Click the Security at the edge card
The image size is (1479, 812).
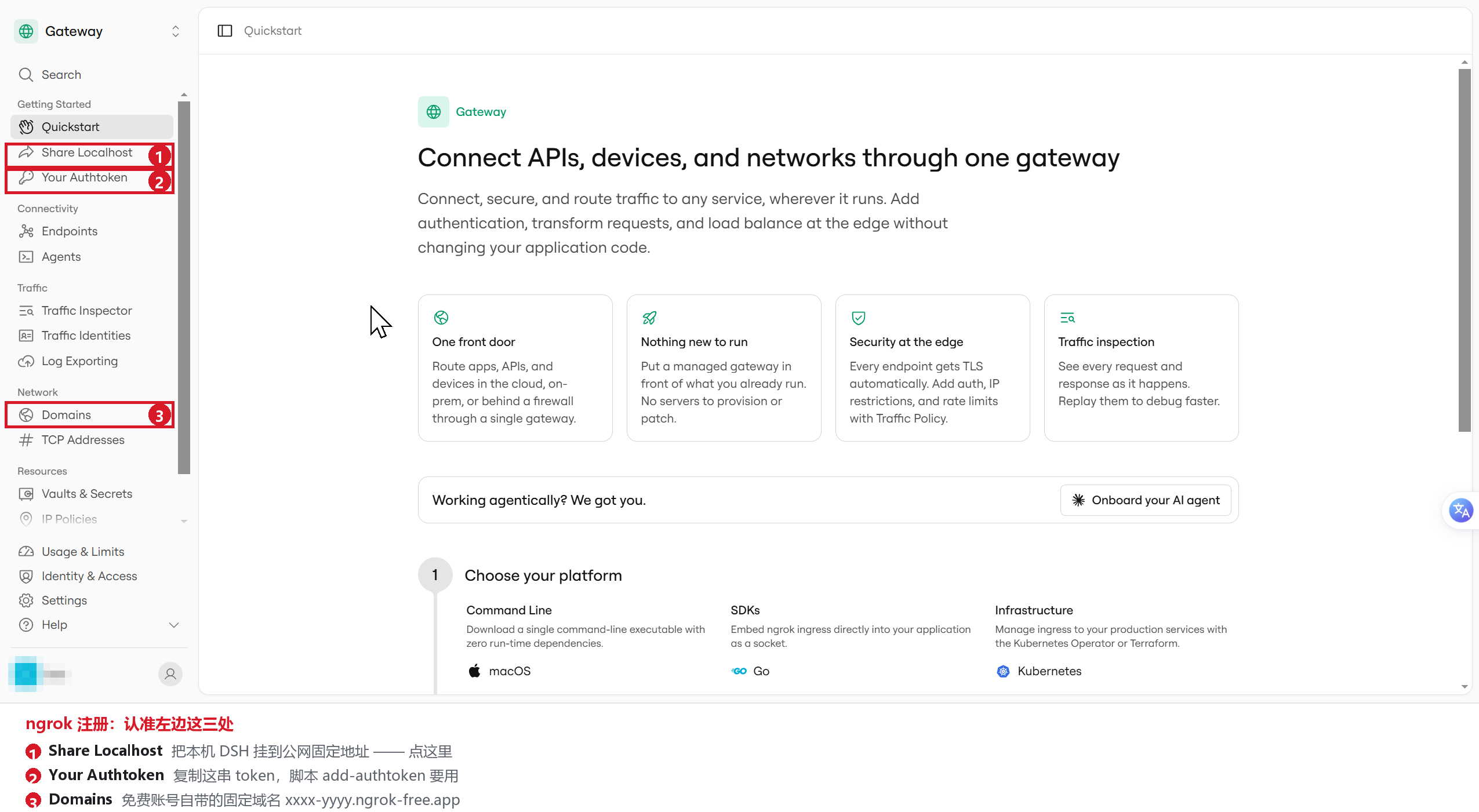tap(932, 368)
